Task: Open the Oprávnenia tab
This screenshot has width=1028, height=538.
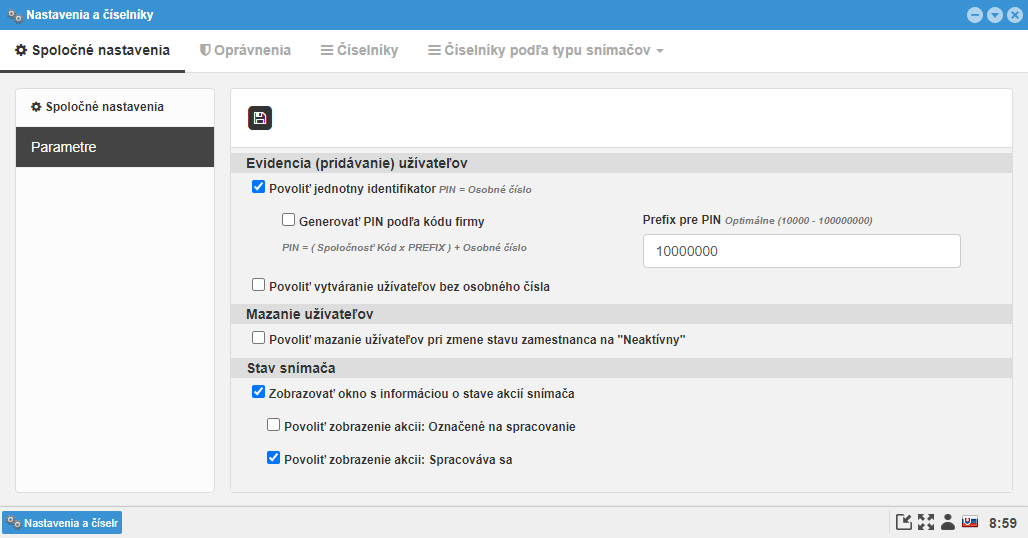Action: [x=245, y=50]
